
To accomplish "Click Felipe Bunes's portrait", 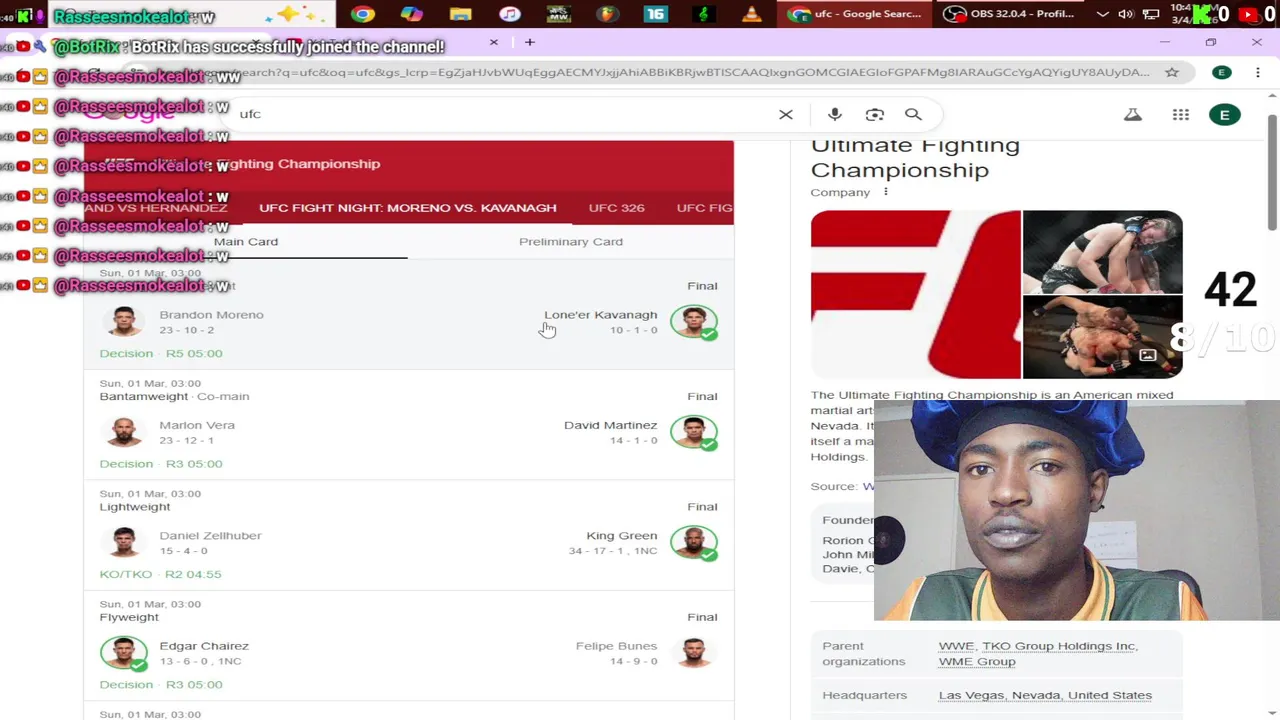I will pyautogui.click(x=694, y=653).
